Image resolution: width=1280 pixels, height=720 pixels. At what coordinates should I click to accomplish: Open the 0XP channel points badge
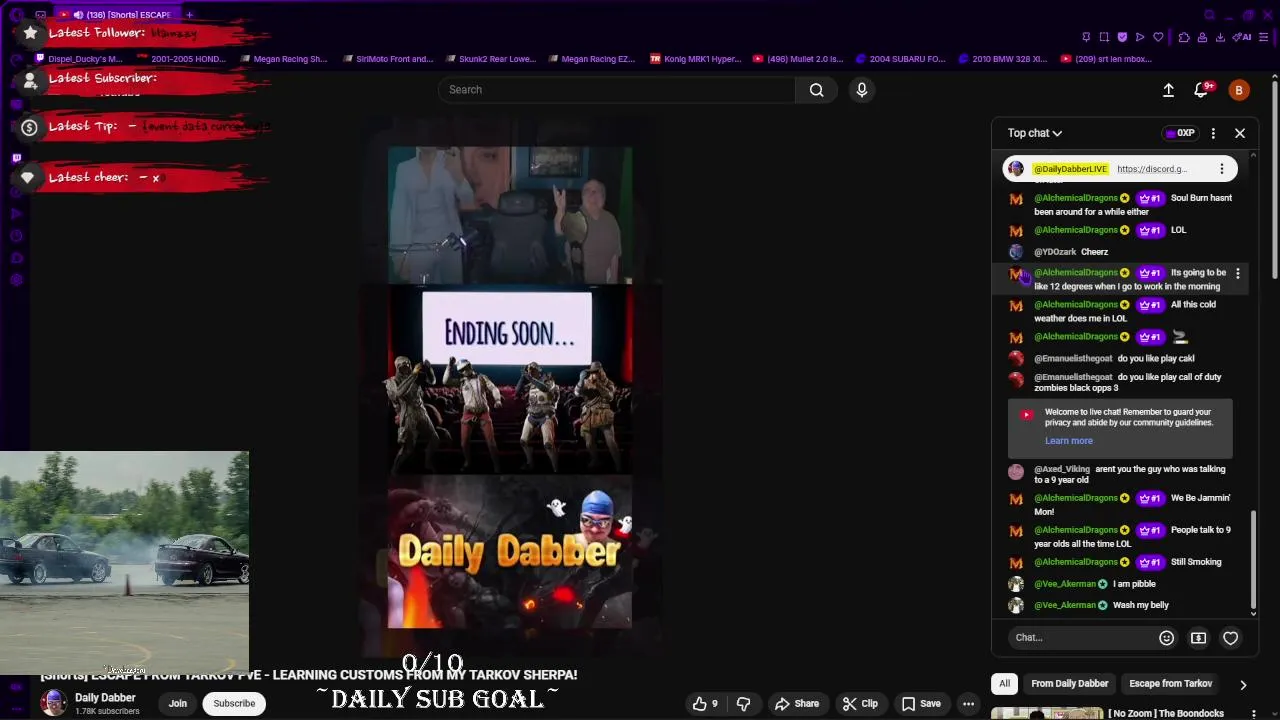click(1180, 133)
